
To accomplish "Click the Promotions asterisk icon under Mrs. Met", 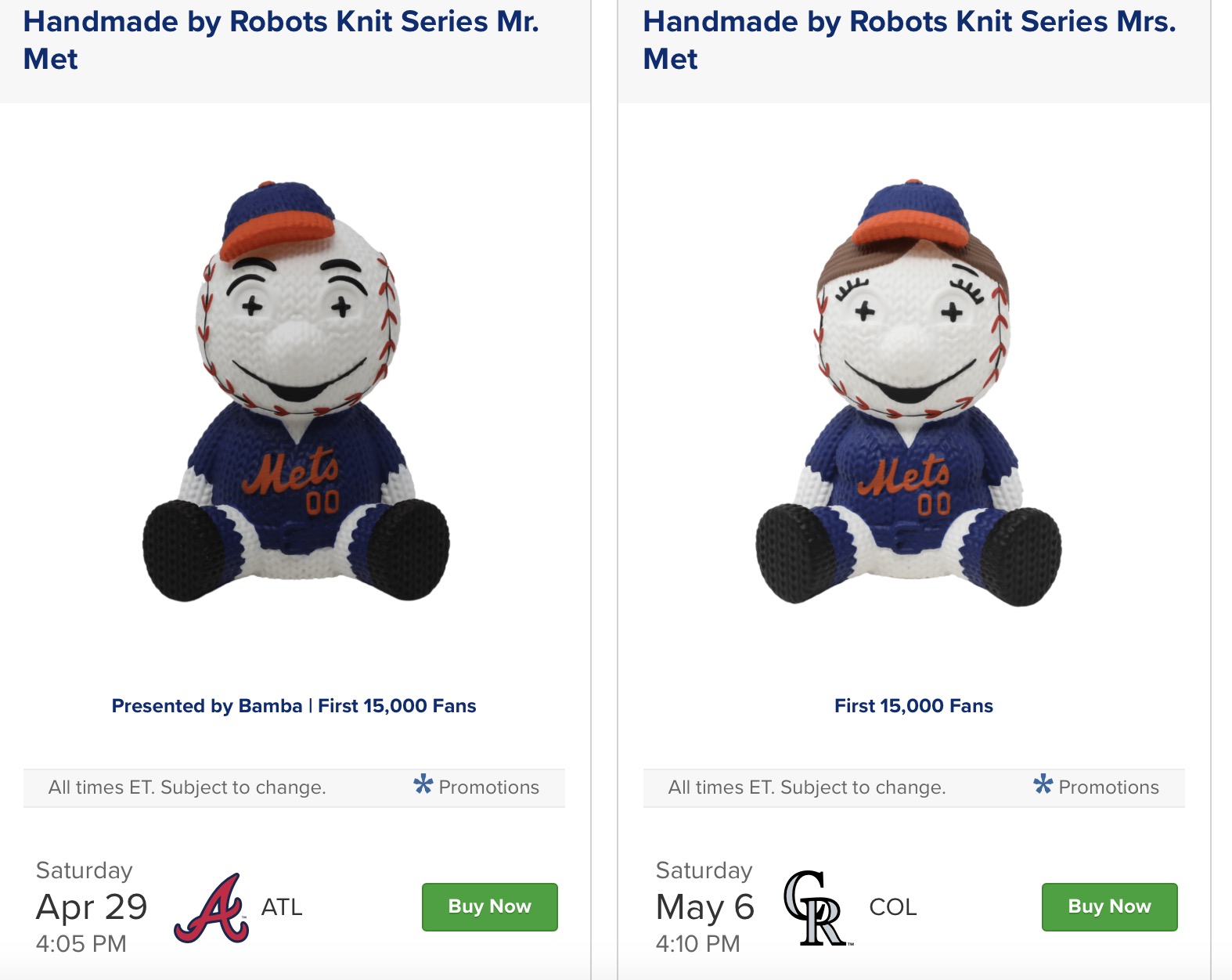I will click(x=1043, y=784).
